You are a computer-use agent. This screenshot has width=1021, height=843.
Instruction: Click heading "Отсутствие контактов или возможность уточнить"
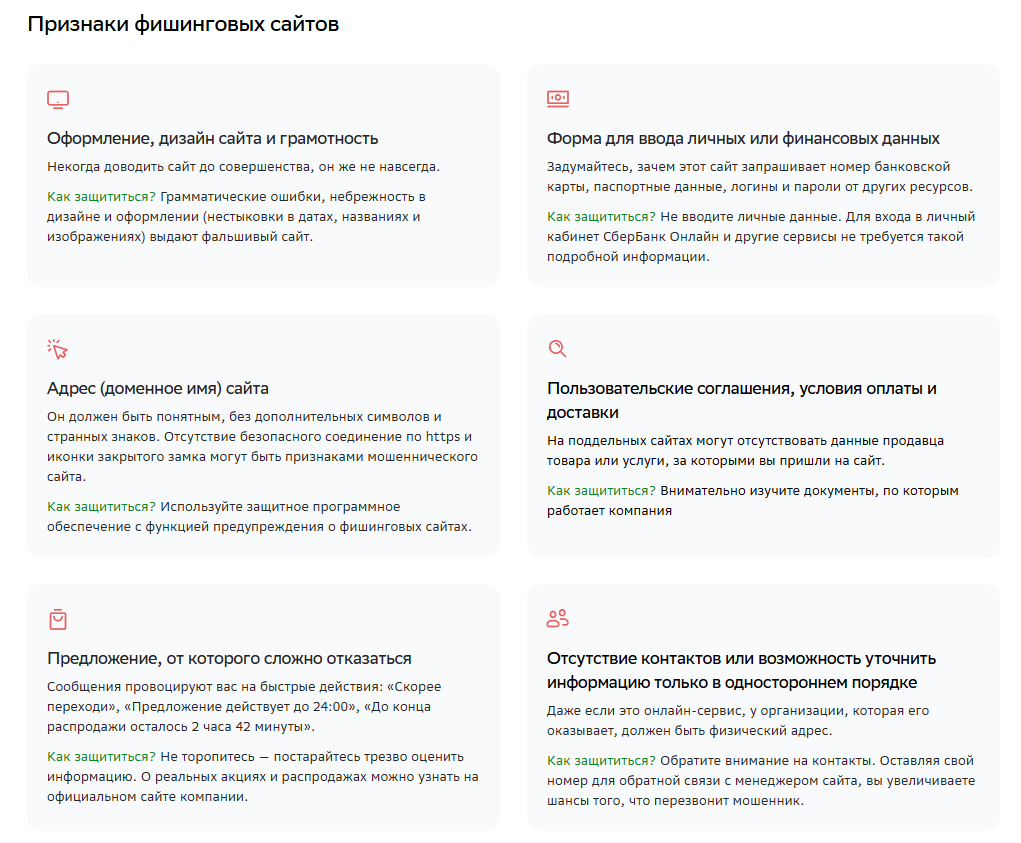coord(741,658)
